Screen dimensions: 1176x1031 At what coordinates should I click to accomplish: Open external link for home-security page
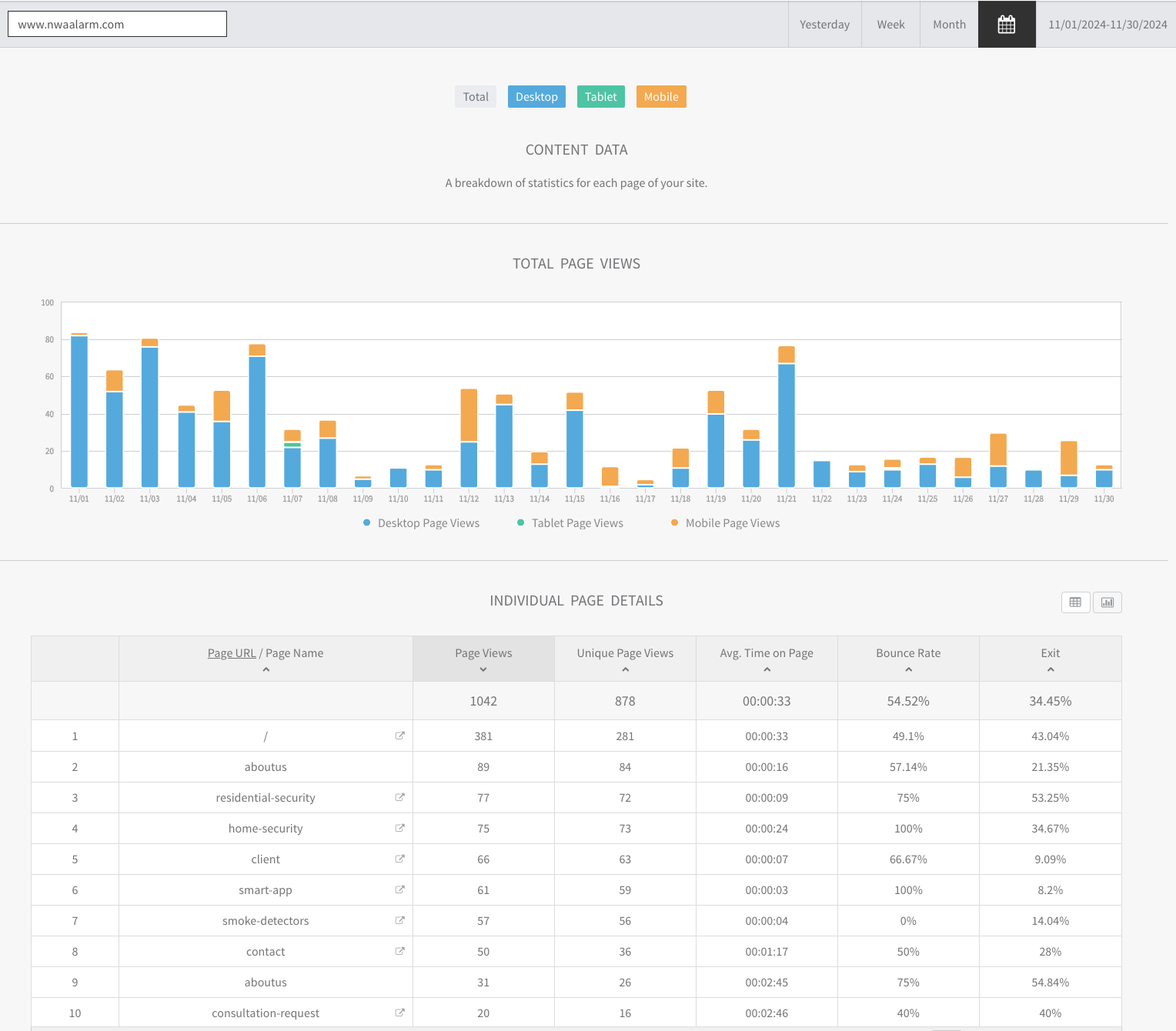[399, 828]
